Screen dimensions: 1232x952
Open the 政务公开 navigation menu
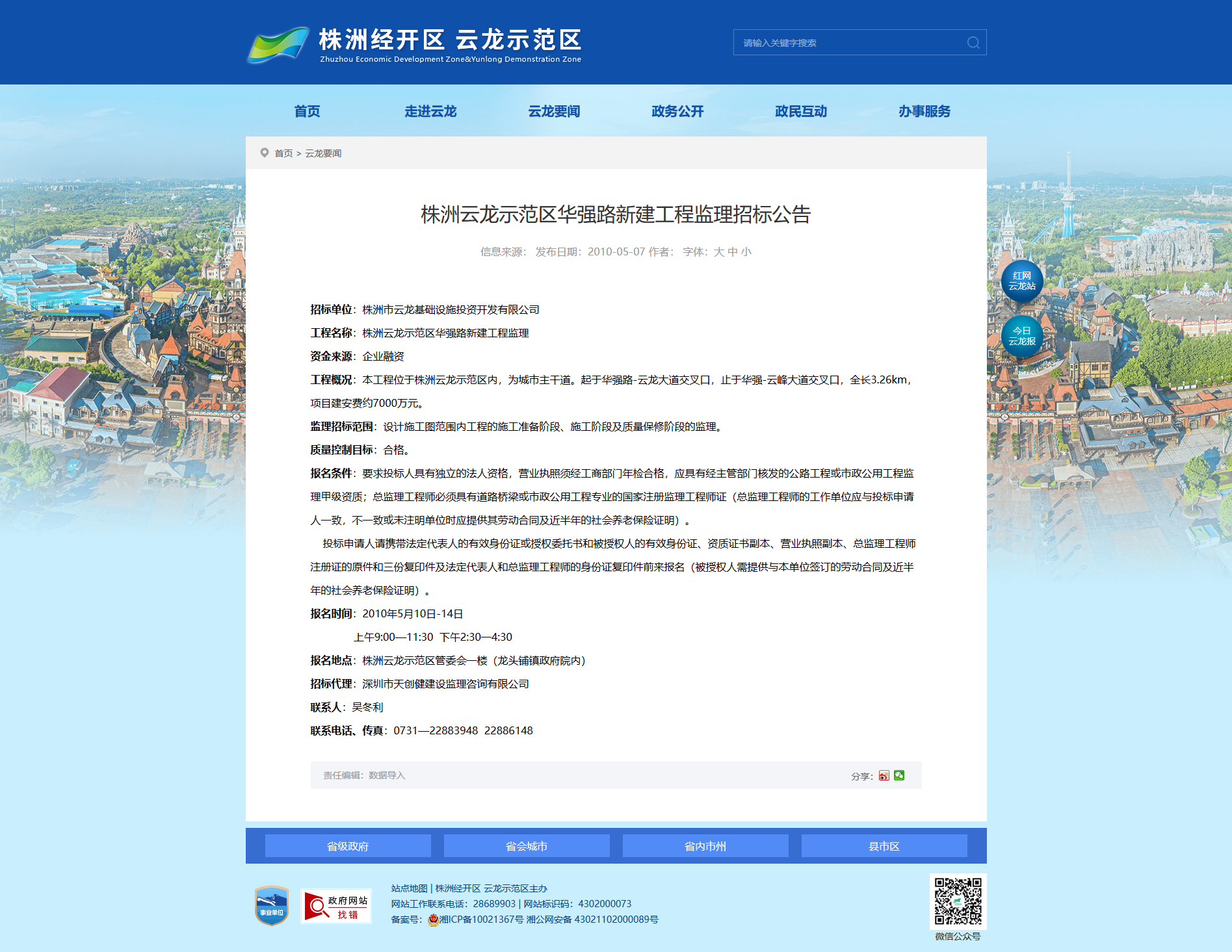point(677,111)
